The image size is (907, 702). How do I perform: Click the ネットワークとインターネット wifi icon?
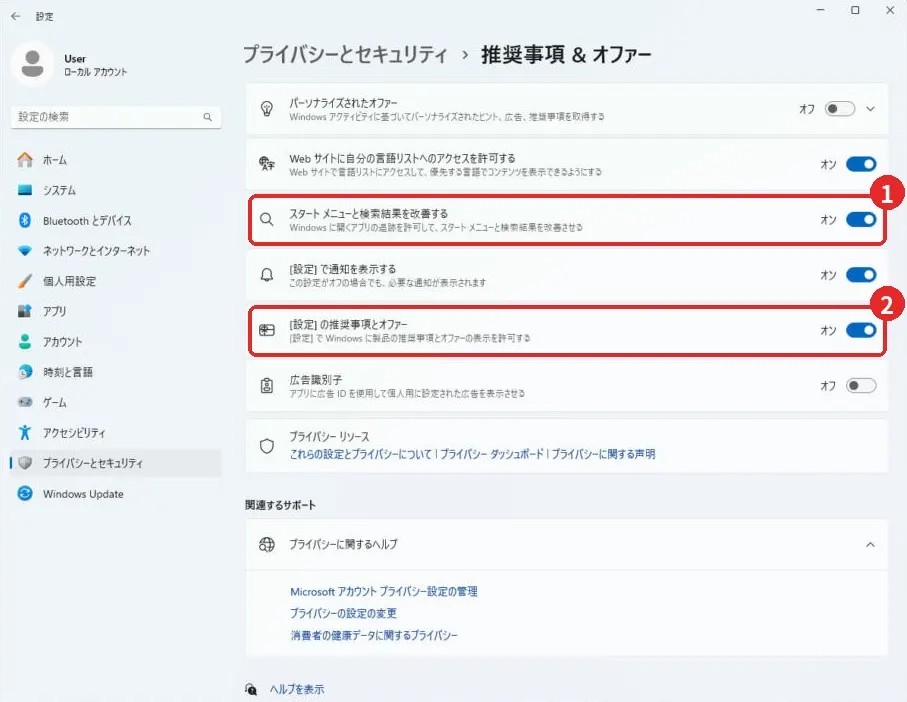click(x=25, y=251)
